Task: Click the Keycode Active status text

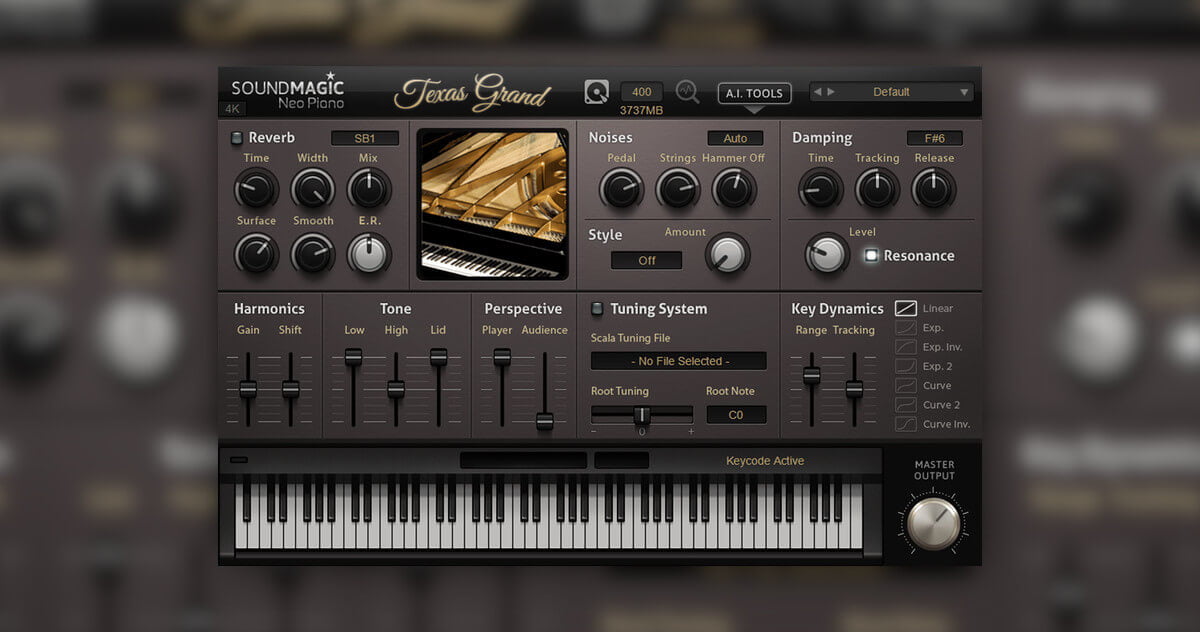Action: 765,461
